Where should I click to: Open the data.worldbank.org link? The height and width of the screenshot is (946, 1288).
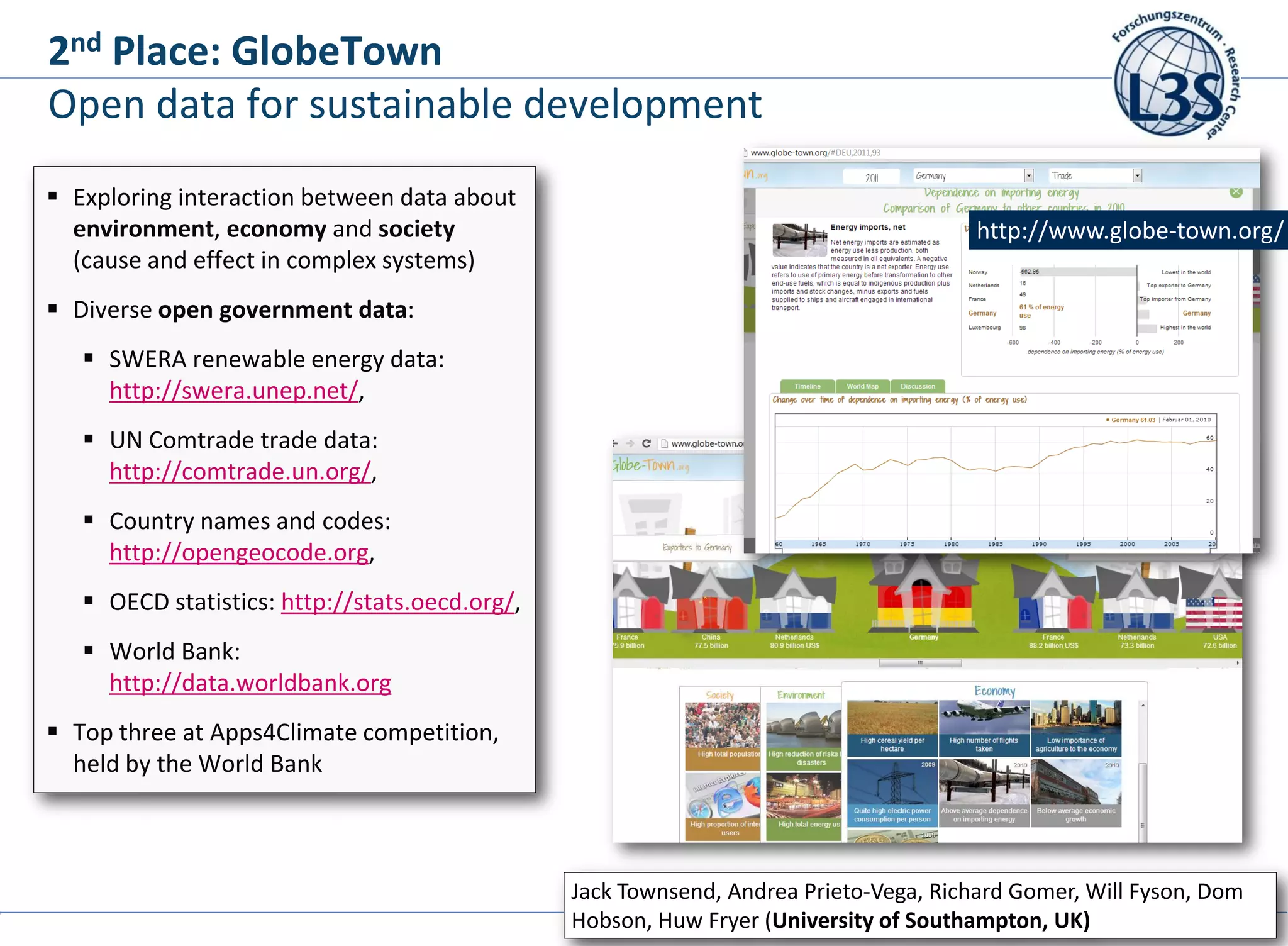(250, 683)
